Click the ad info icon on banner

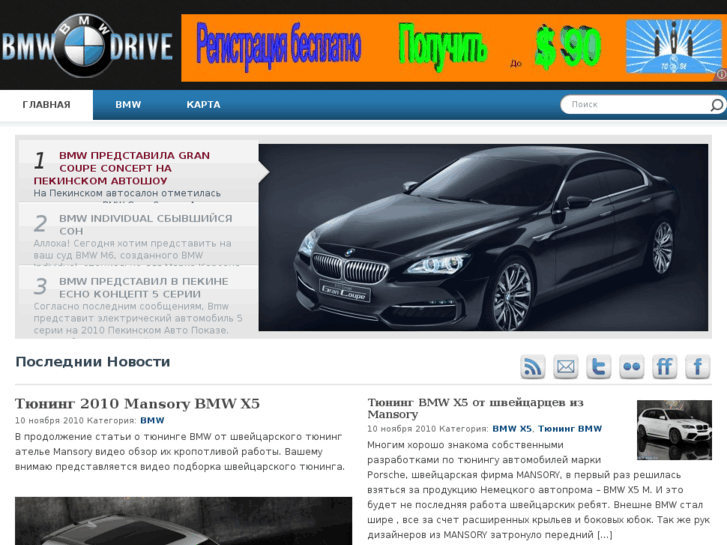(722, 74)
